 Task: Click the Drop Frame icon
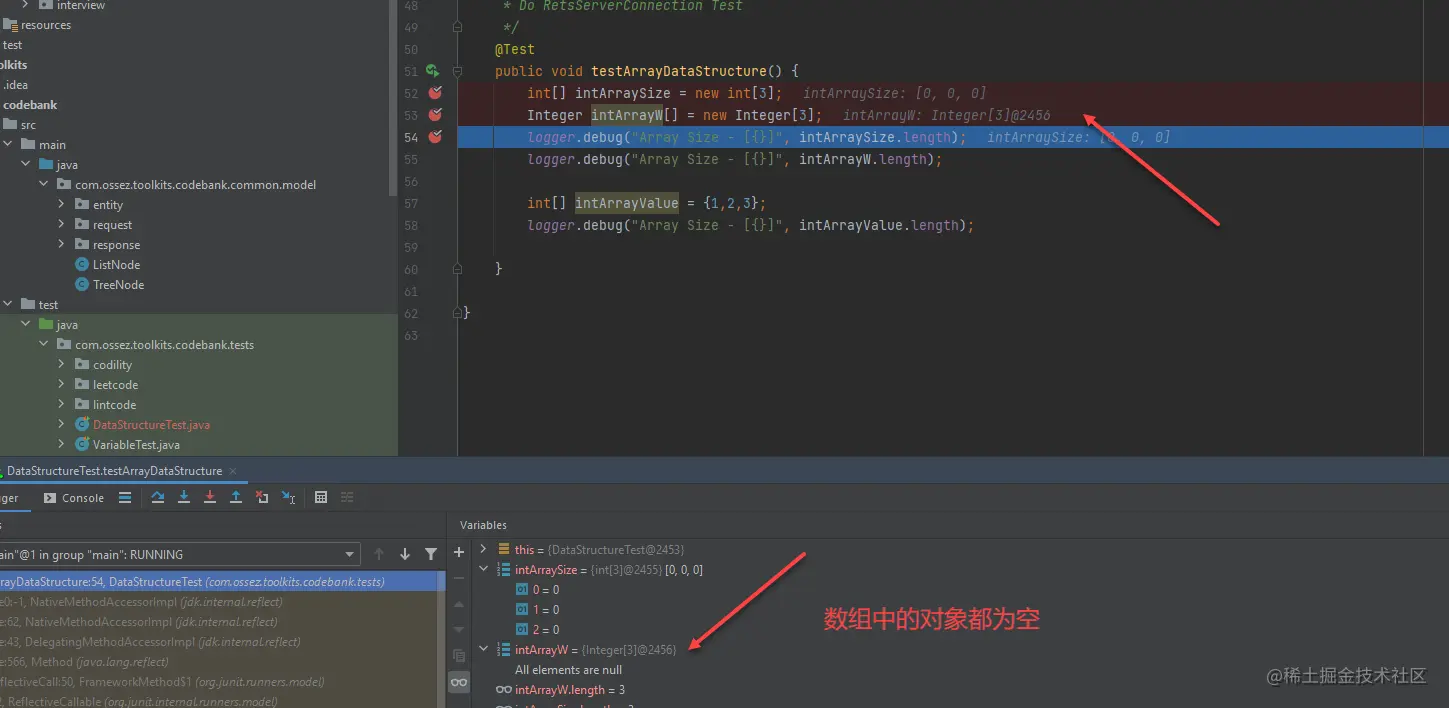point(262,497)
